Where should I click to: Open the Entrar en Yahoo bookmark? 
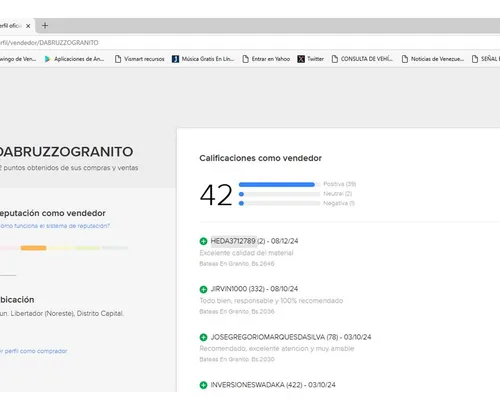coord(266,59)
